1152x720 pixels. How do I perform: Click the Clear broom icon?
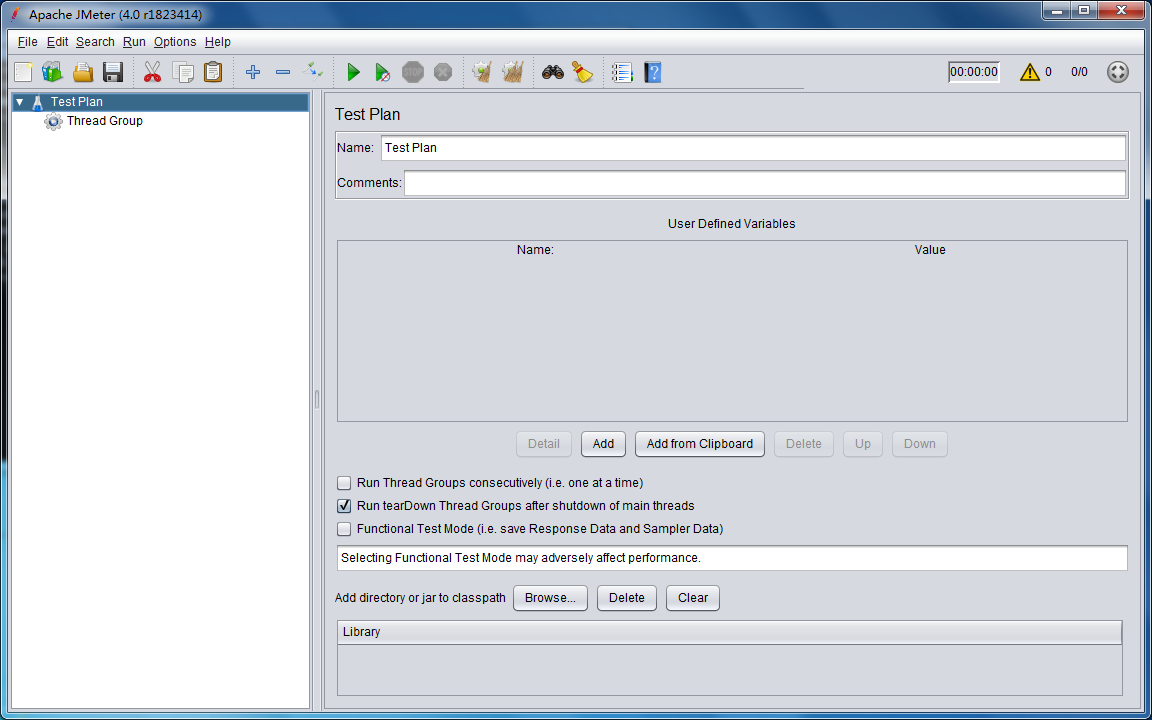pyautogui.click(x=482, y=72)
